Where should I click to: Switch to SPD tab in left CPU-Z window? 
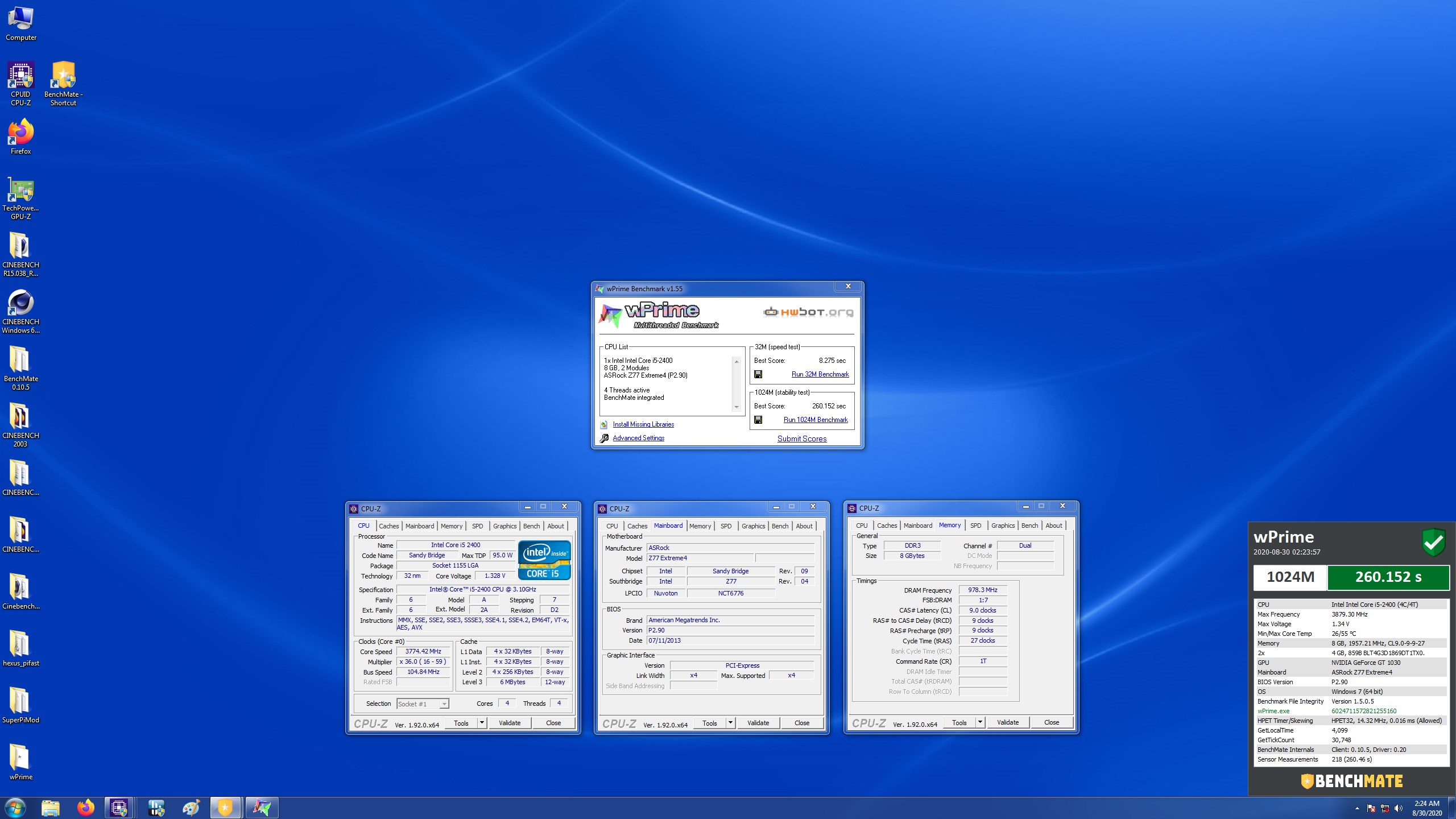point(478,526)
